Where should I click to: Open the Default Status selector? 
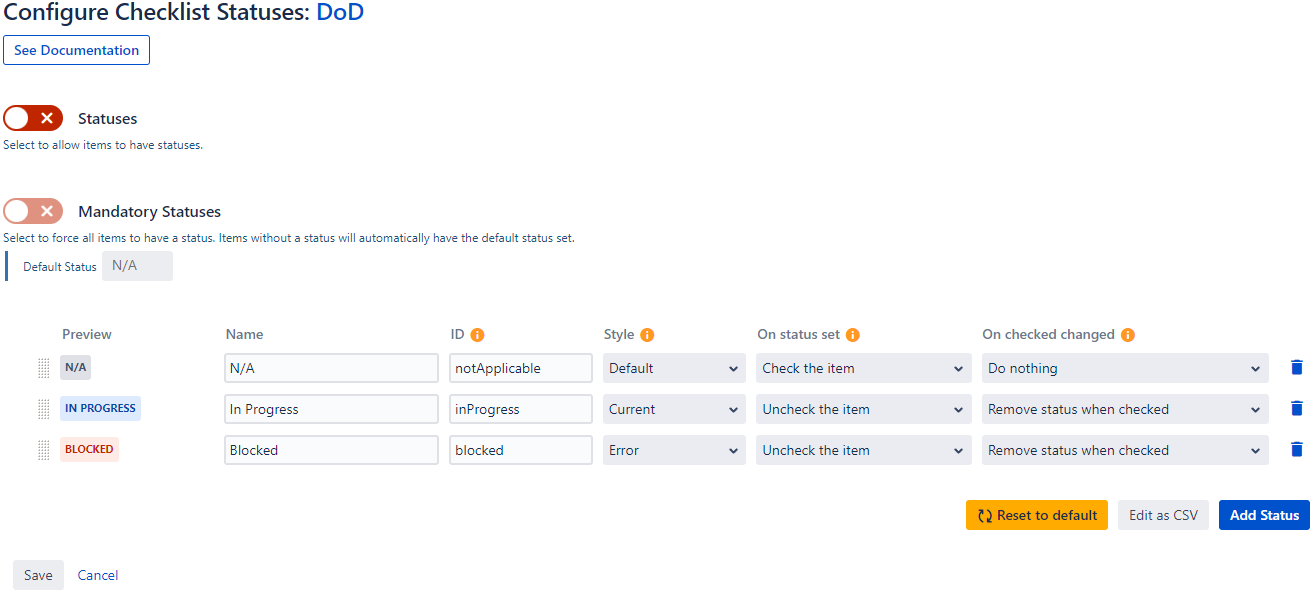(137, 266)
